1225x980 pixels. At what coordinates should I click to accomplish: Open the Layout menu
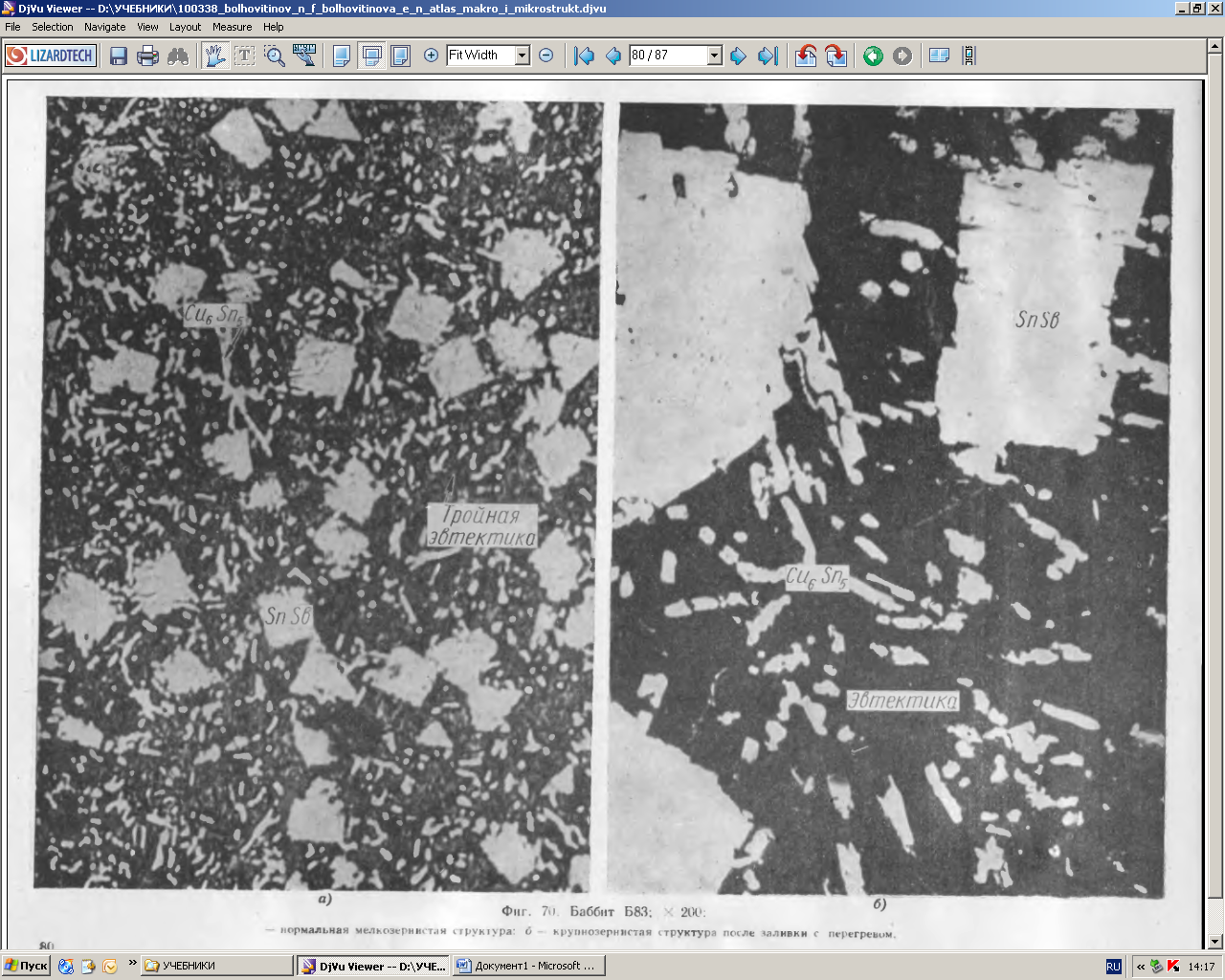[x=186, y=27]
